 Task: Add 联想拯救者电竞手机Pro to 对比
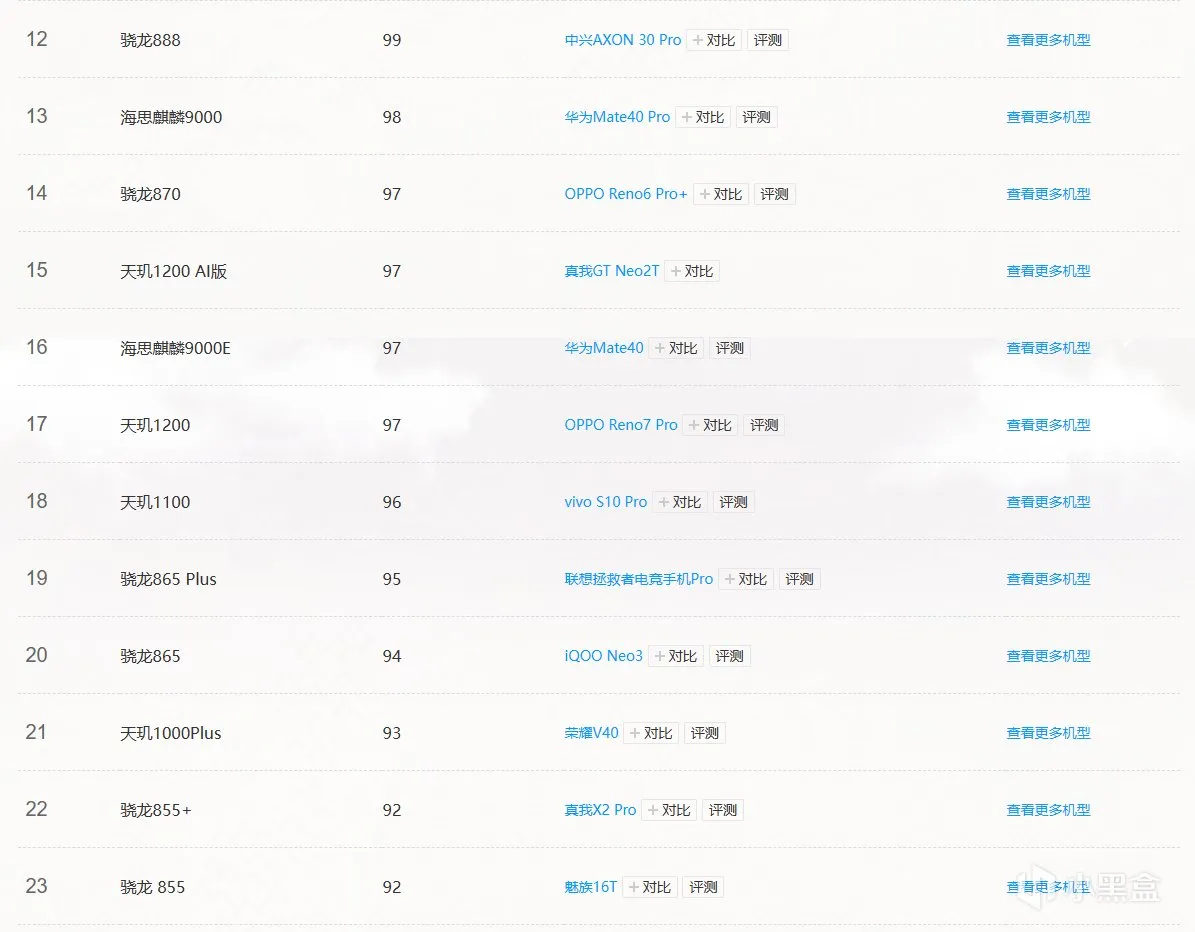[746, 579]
